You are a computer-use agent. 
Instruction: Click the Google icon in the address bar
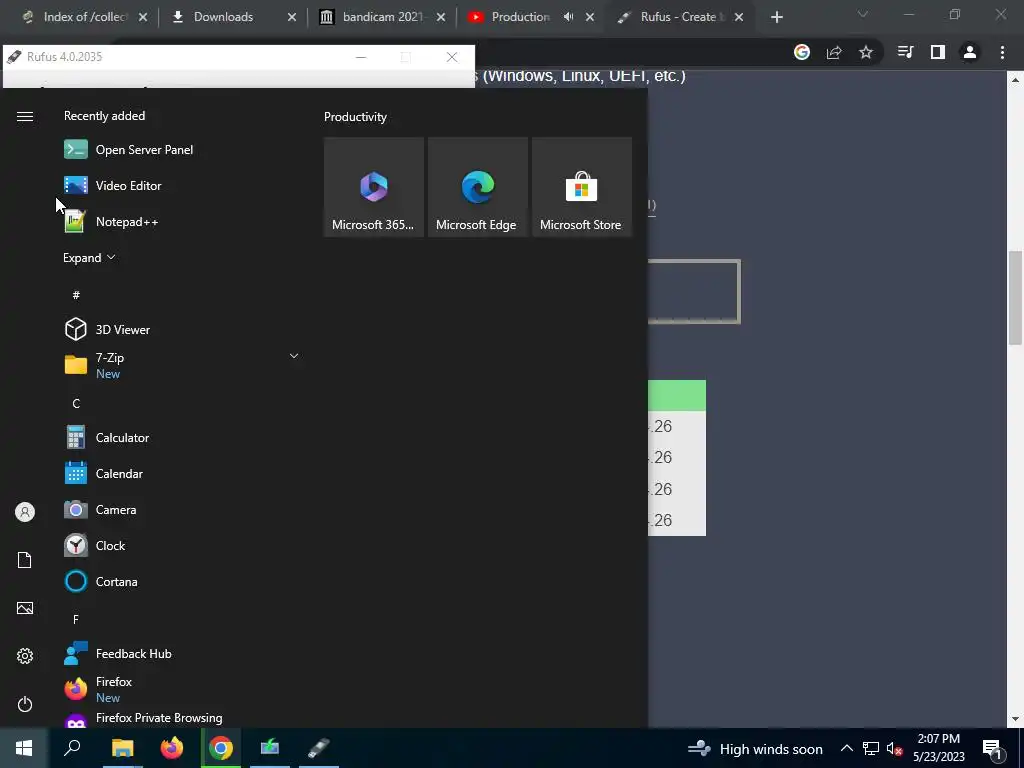pos(802,52)
